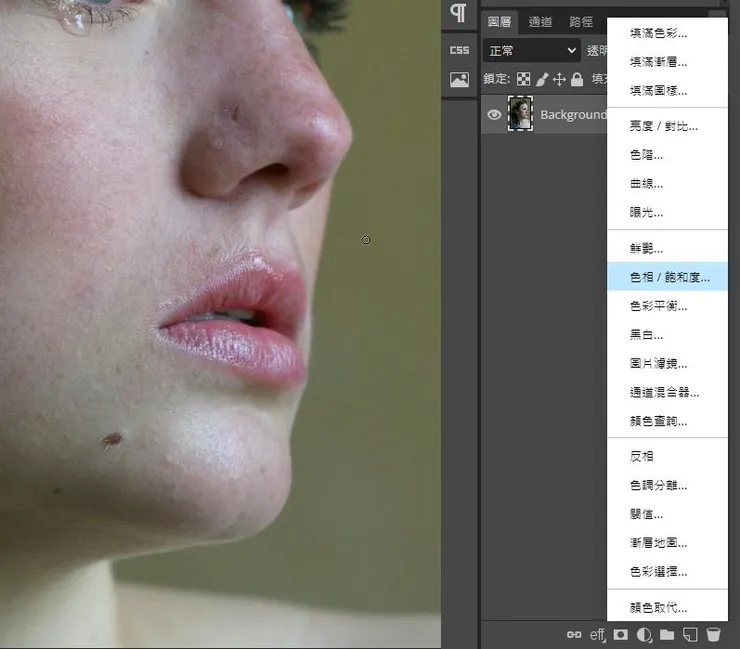Choose 色階... adjustment
The image size is (740, 649).
[667, 155]
